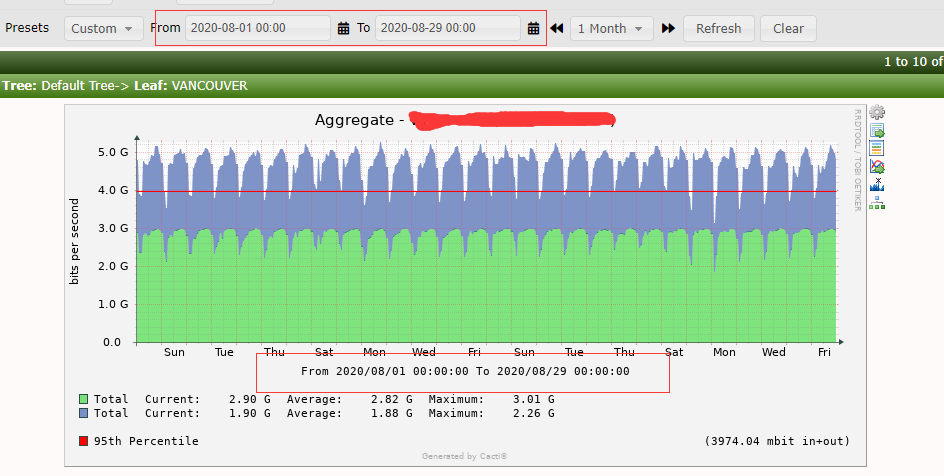The image size is (944, 476).
Task: Click the '95th Percentile' legend label
Action: point(146,441)
